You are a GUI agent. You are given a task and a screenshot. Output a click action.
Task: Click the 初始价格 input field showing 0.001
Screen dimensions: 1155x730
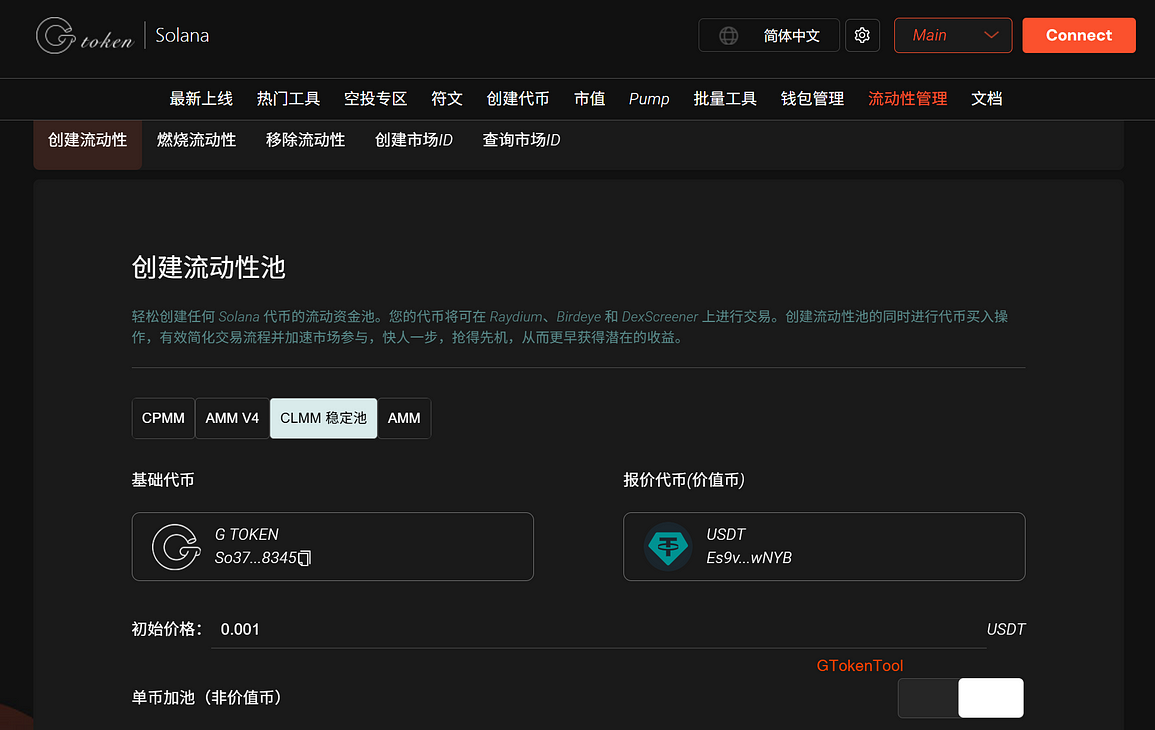click(598, 629)
